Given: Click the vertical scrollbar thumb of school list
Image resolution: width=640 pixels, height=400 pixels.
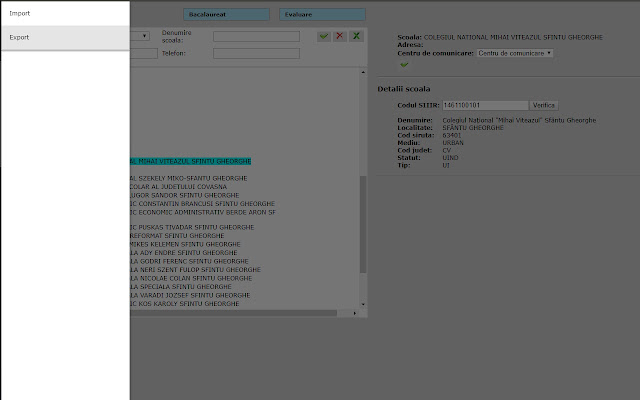Looking at the screenshot, I should point(363,224).
